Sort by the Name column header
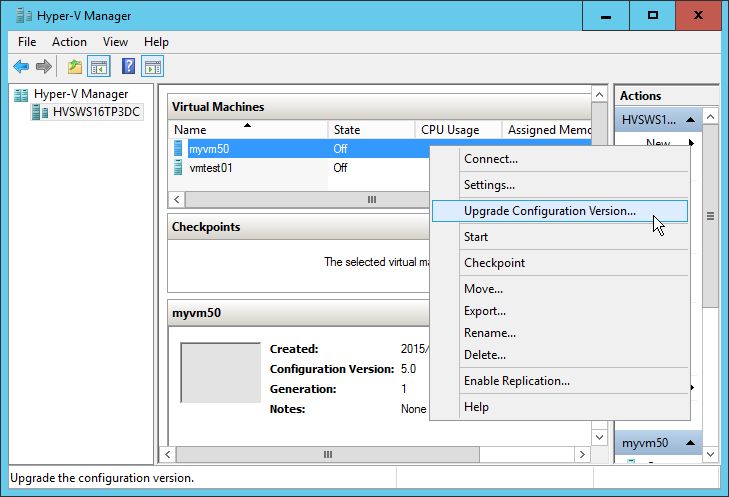 point(248,130)
